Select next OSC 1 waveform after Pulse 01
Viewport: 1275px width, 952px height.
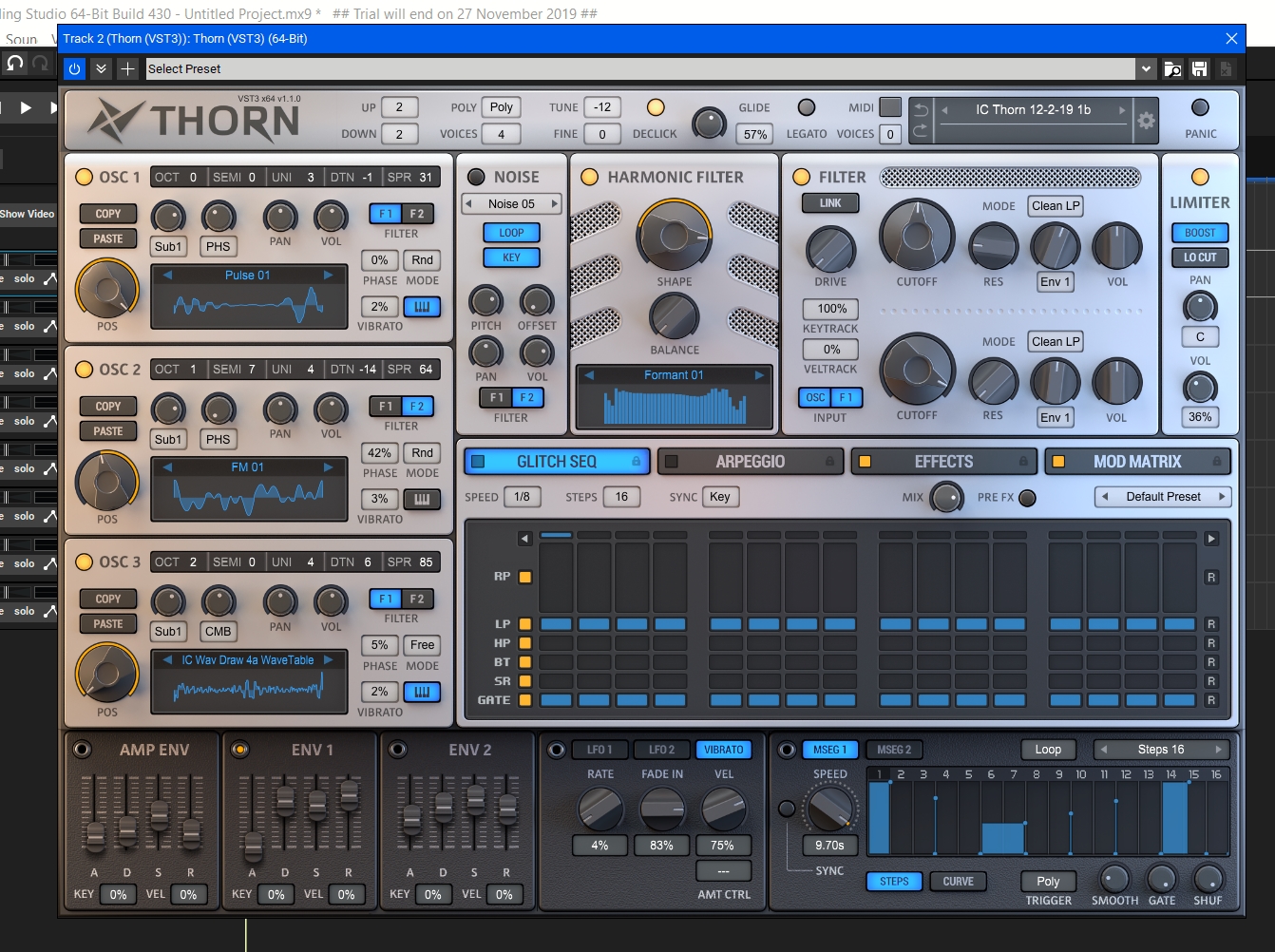(329, 276)
